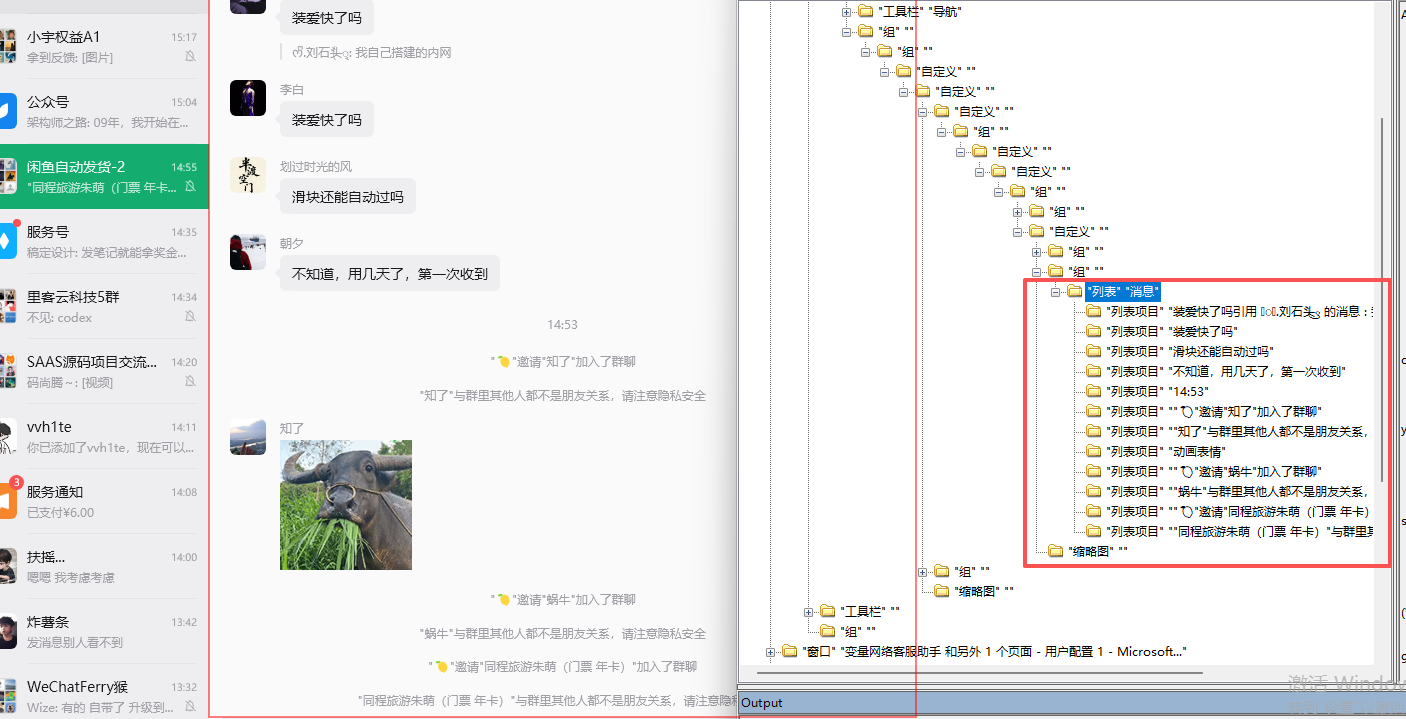Viewport: 1406px width, 719px height.
Task: Select the tree item 不知道，用几天了，第一次收到
Action: (x=1226, y=371)
